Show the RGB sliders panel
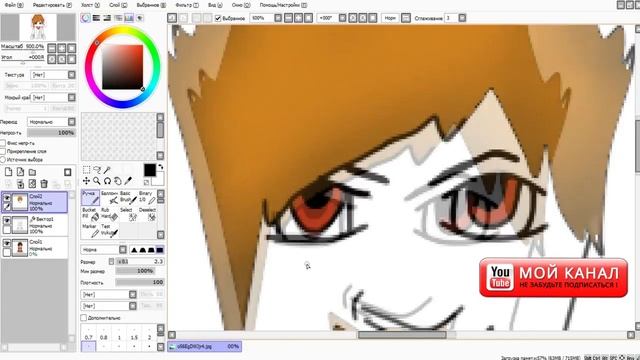The image size is (640, 360). click(x=96, y=18)
